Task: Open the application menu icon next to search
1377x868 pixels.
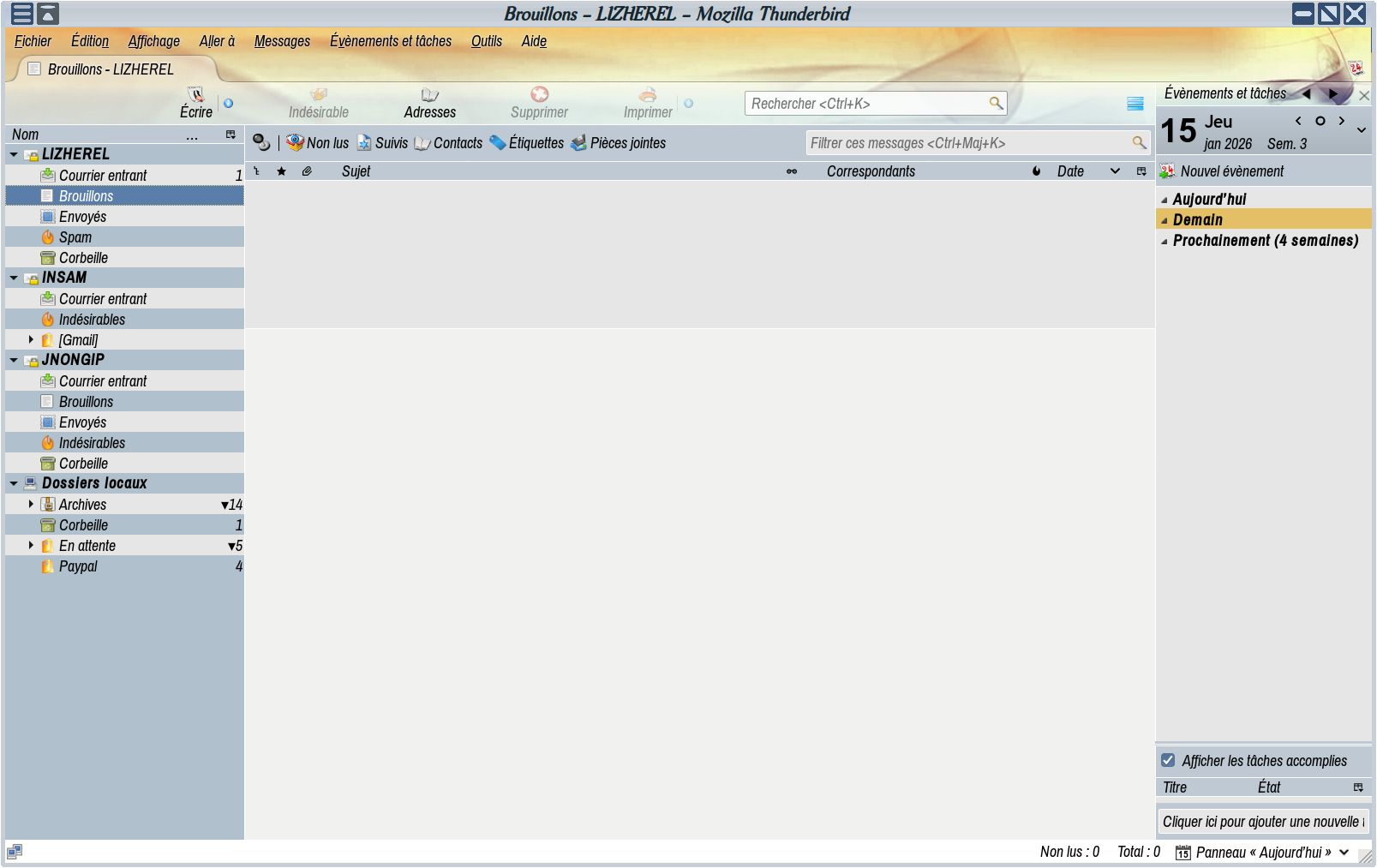Action: click(1135, 104)
